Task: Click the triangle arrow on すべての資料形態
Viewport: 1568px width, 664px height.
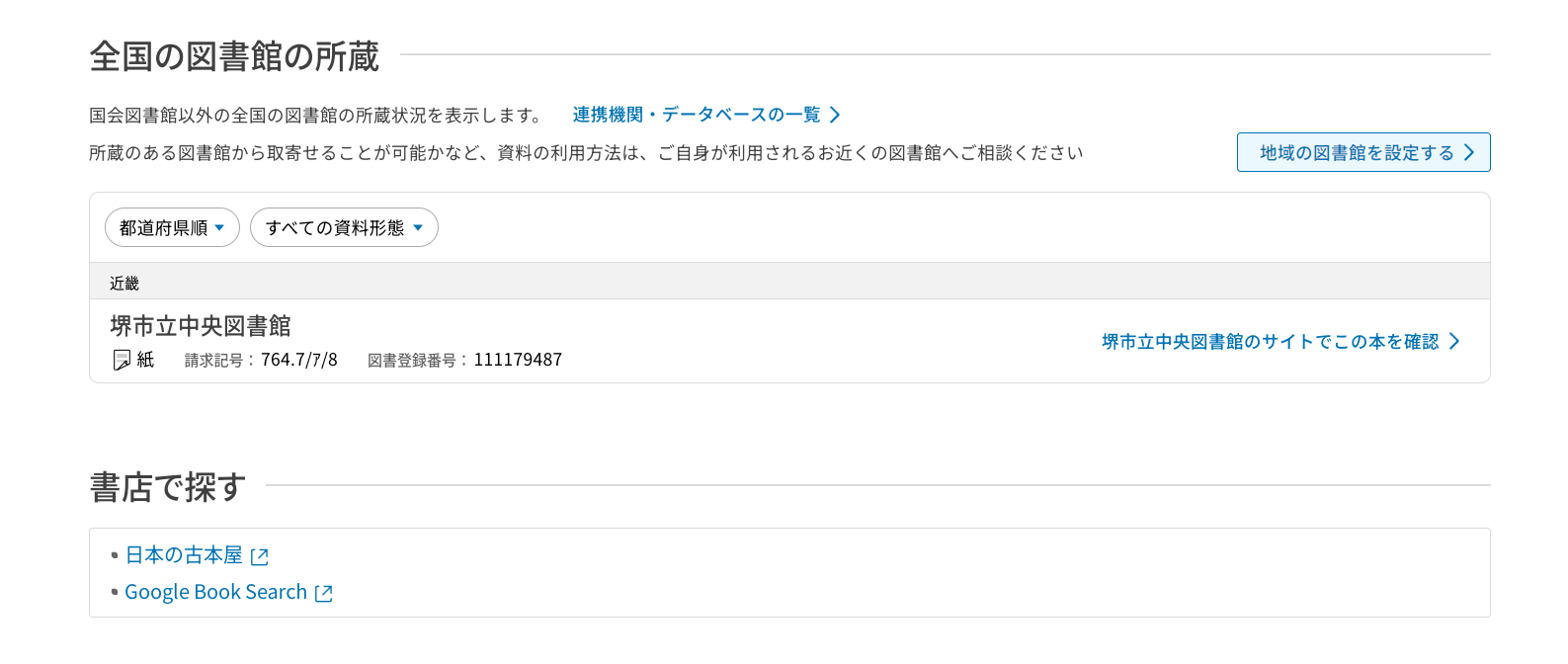Action: click(x=418, y=227)
